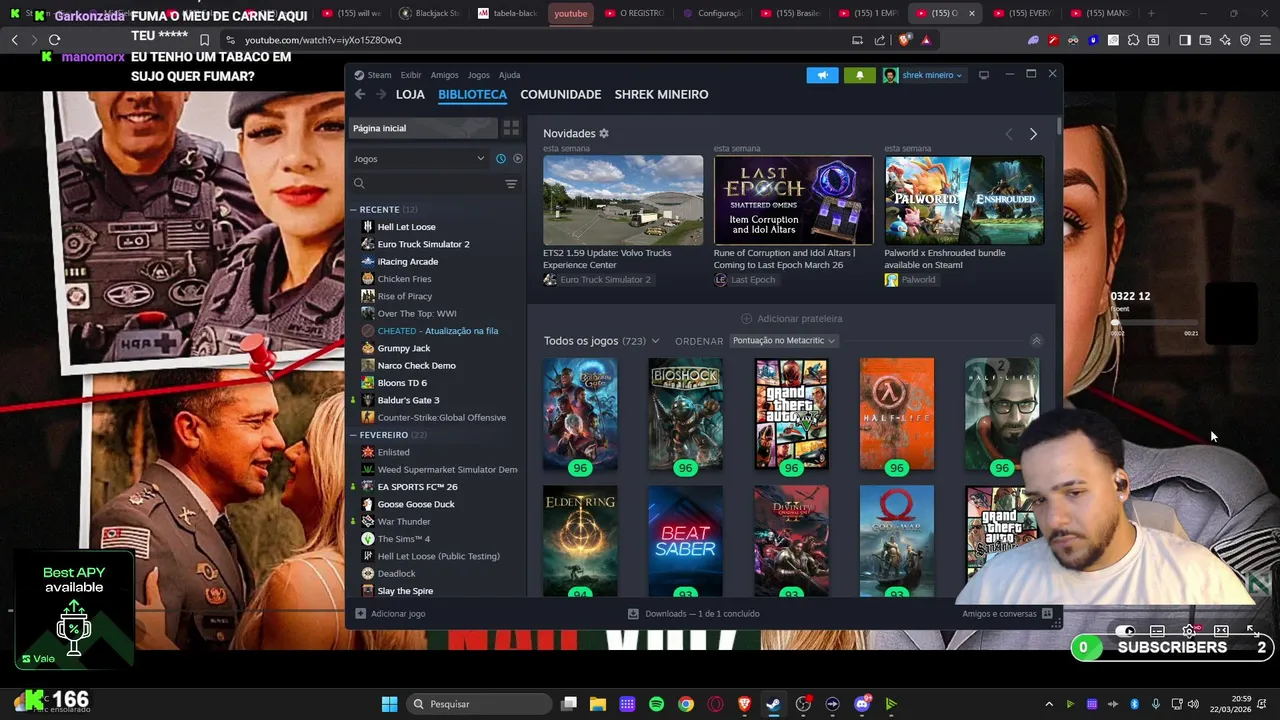Open Brave Leo AI sparkle icon
Viewport: 1280px width, 720px height.
1225,40
